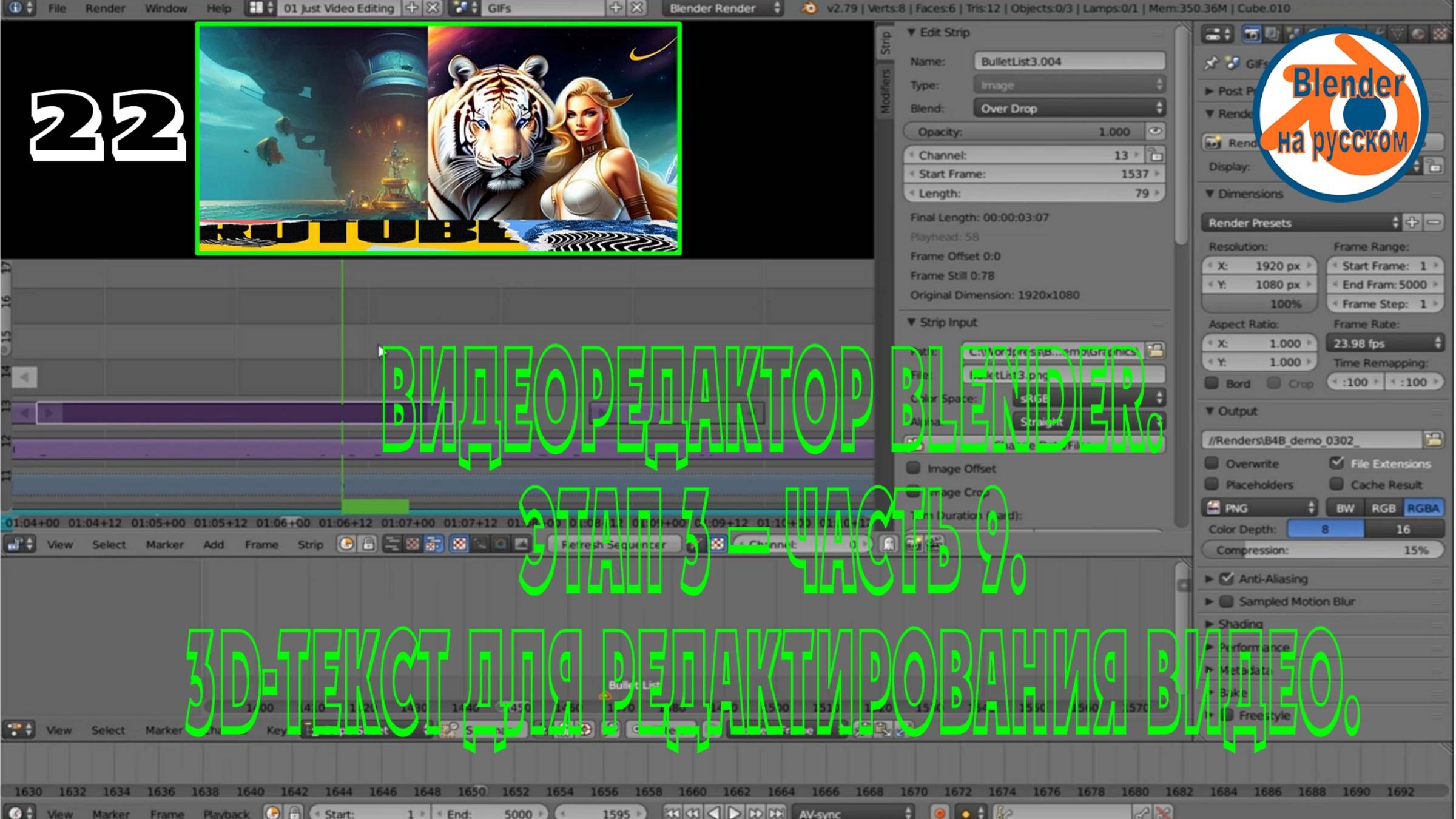The height and width of the screenshot is (819, 1456).
Task: Toggle the auto-keyframe record button
Action: coord(940,812)
